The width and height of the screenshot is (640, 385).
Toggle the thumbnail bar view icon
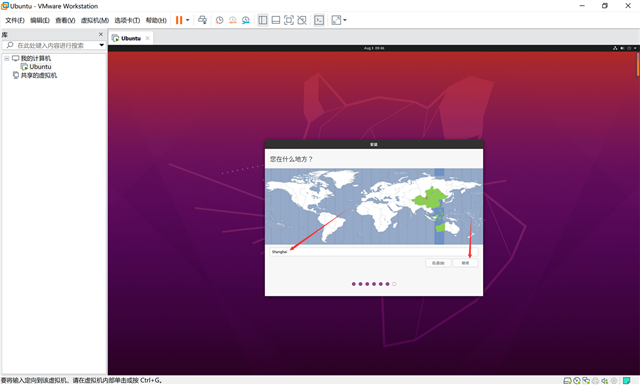(276, 20)
